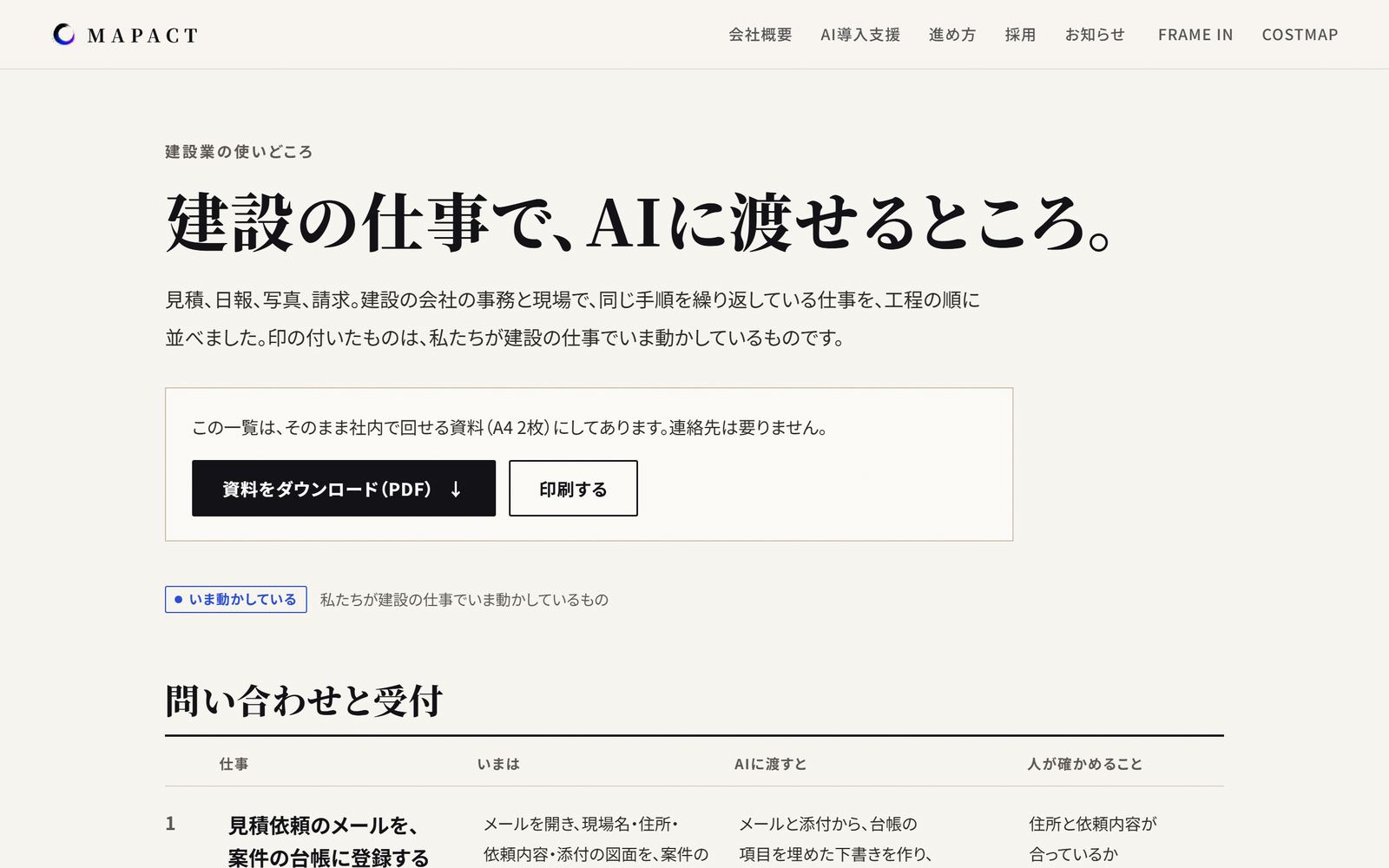
Task: Open the 進め方 navigation link
Action: [x=952, y=35]
